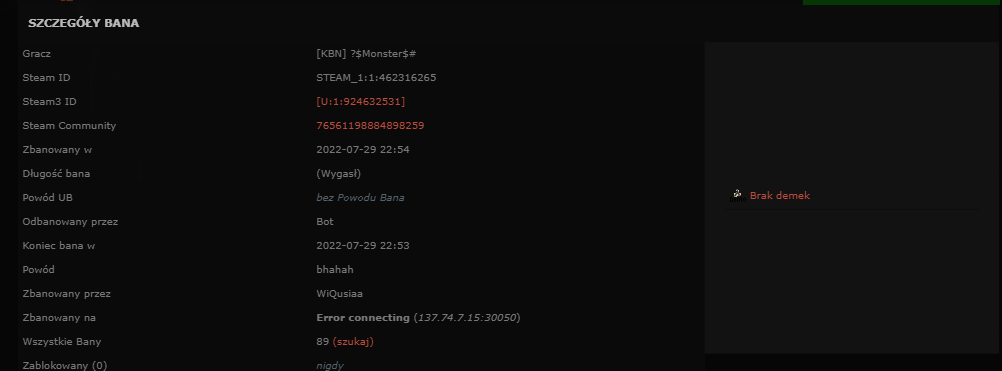
Task: Click the Error connecting server text
Action: (363, 317)
